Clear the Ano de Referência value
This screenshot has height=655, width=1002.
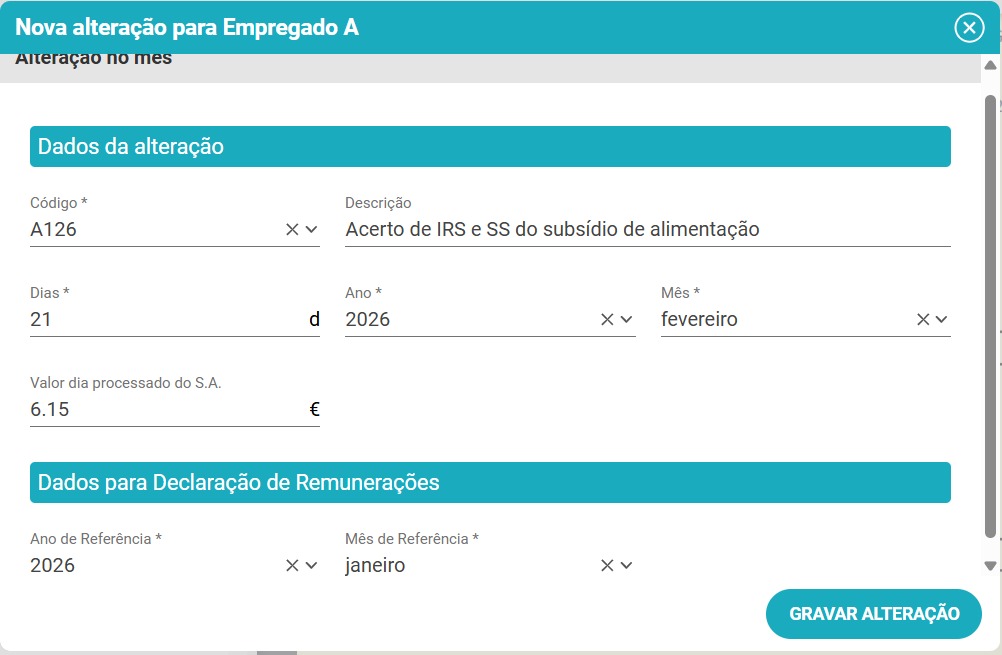pyautogui.click(x=292, y=566)
